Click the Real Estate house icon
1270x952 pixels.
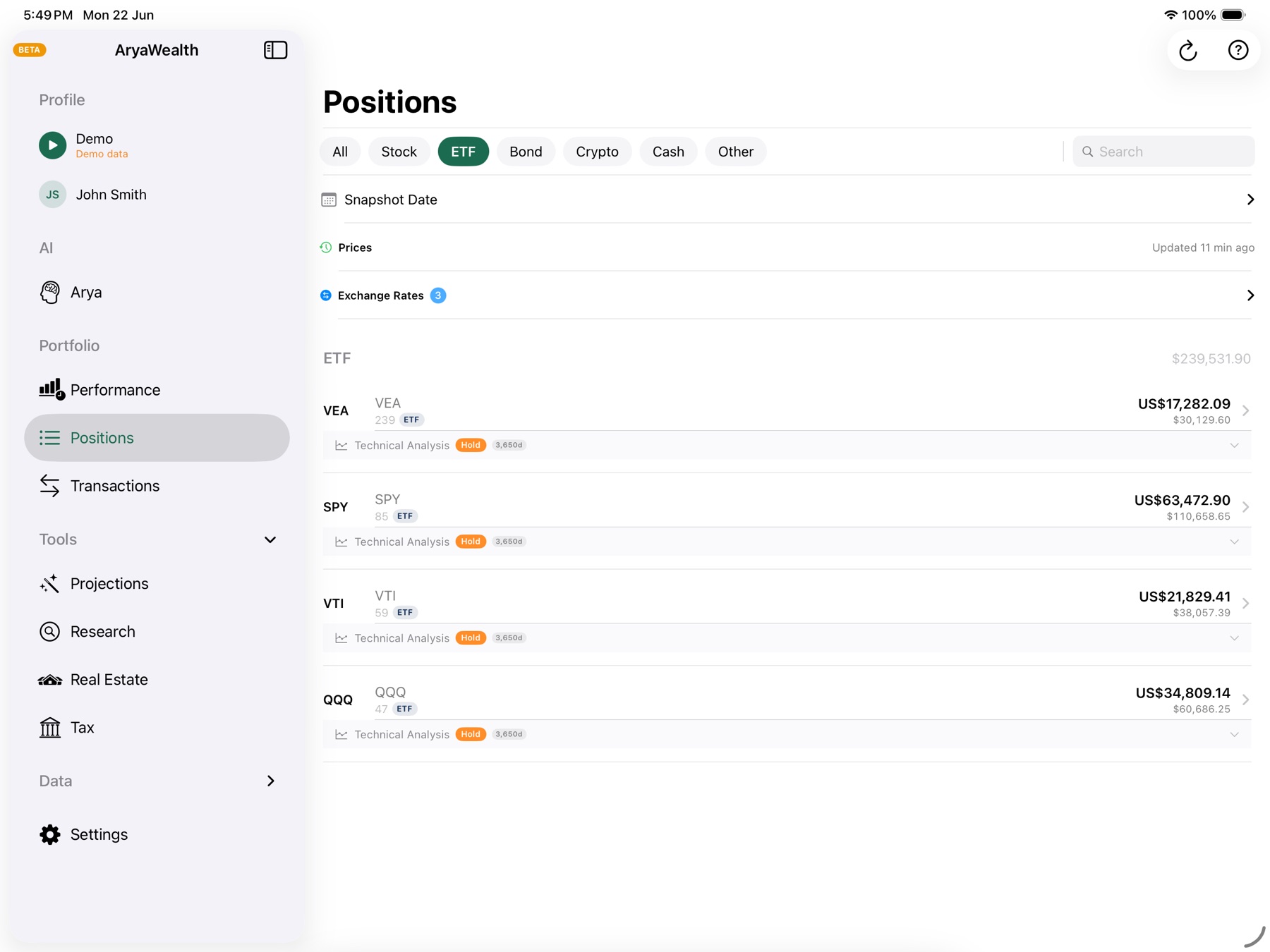click(49, 680)
